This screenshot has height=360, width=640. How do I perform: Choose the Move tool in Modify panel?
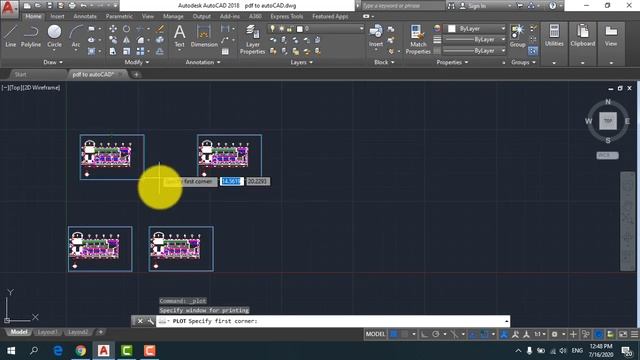pos(113,29)
